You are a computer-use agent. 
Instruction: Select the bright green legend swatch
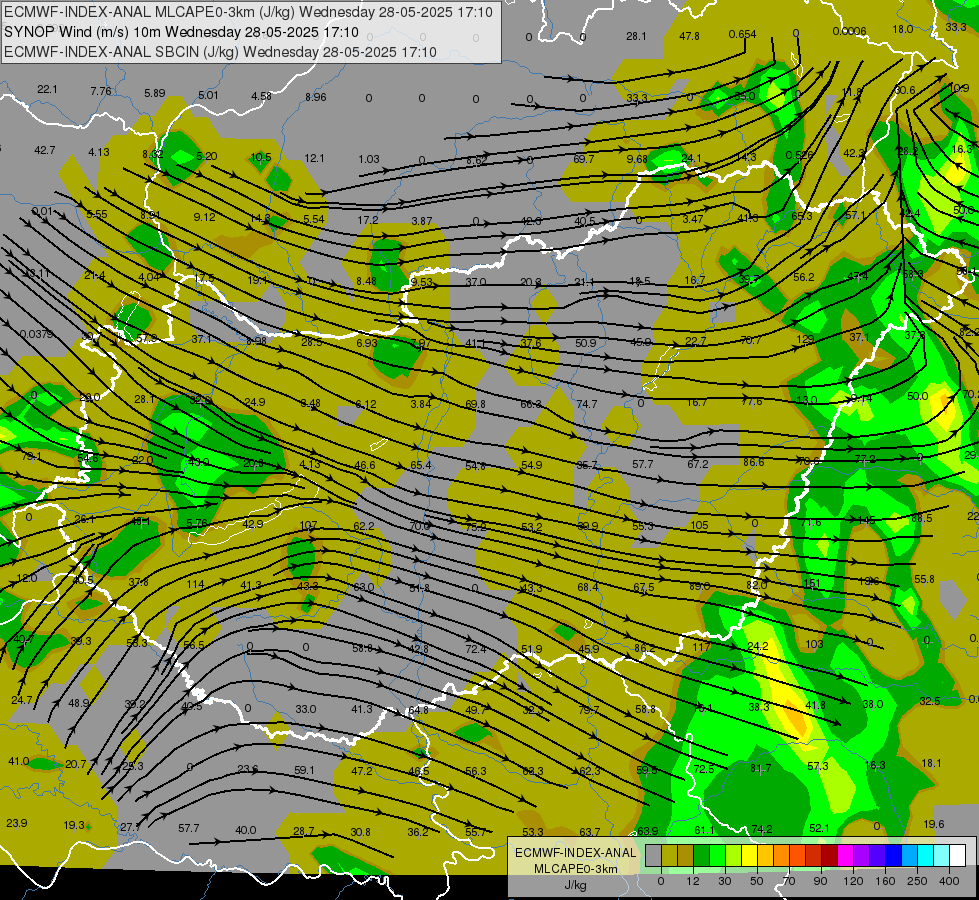point(717,854)
